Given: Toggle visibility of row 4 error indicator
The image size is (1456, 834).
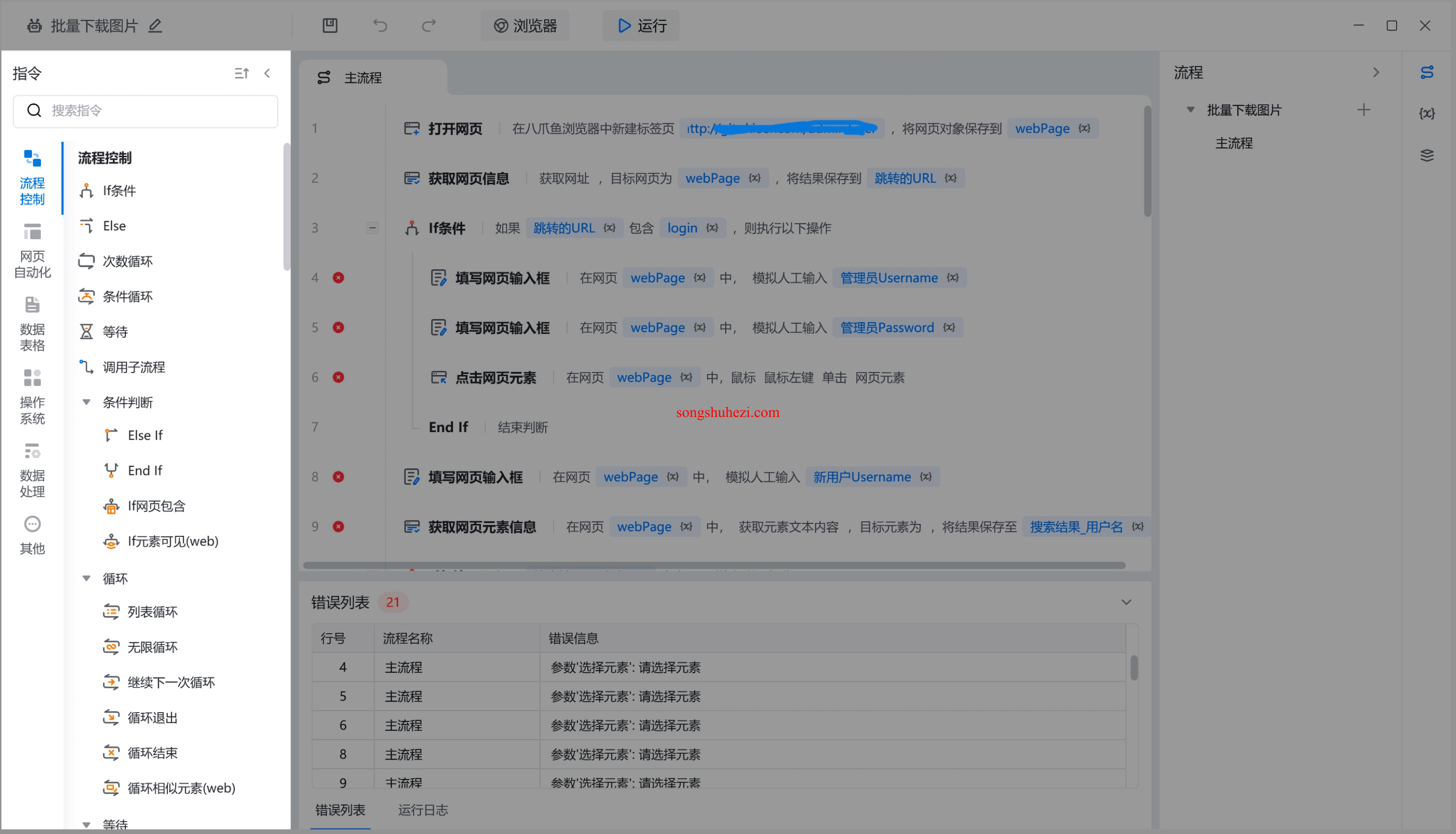Looking at the screenshot, I should (x=339, y=277).
